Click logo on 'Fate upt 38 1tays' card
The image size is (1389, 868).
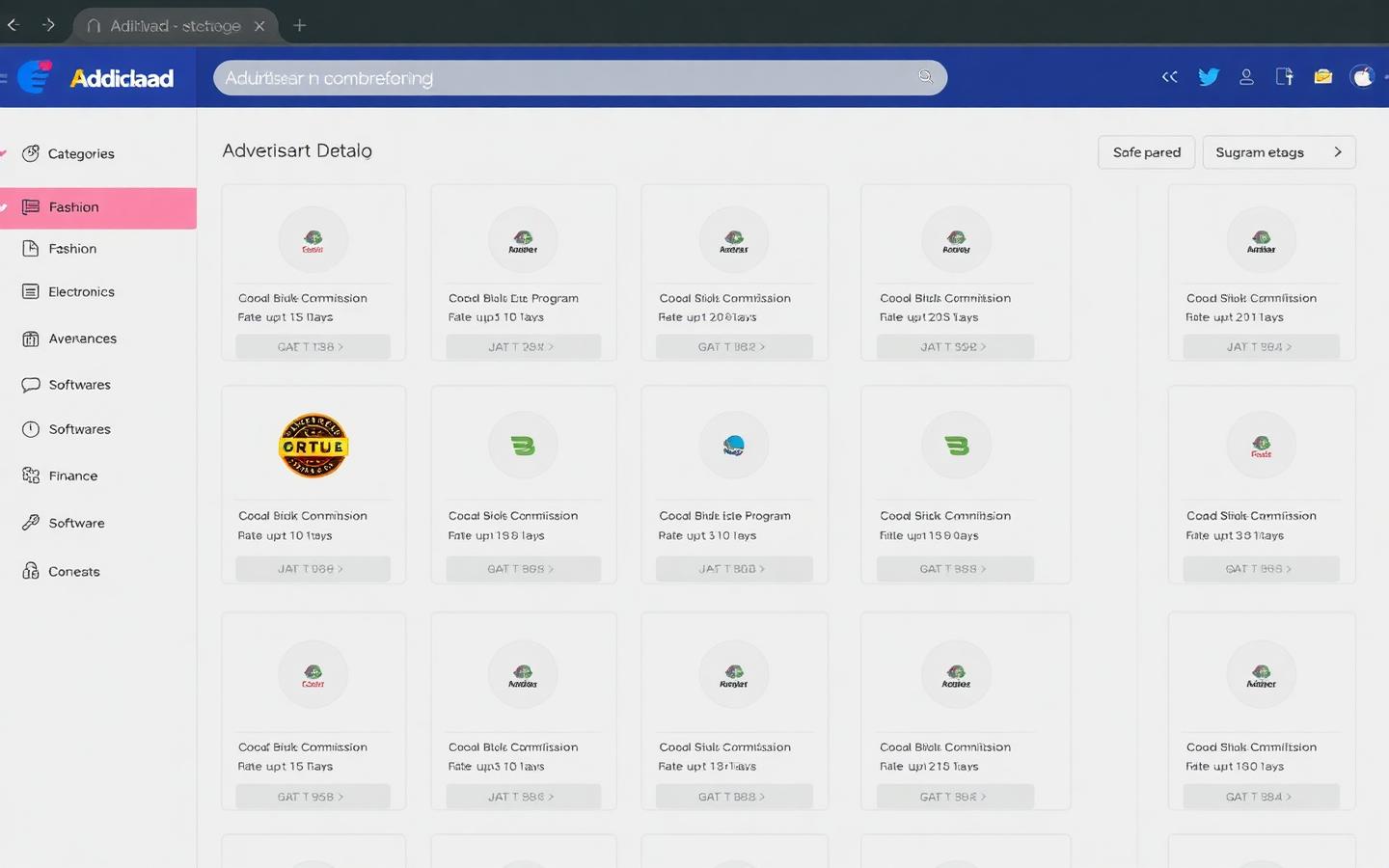pyautogui.click(x=1261, y=446)
